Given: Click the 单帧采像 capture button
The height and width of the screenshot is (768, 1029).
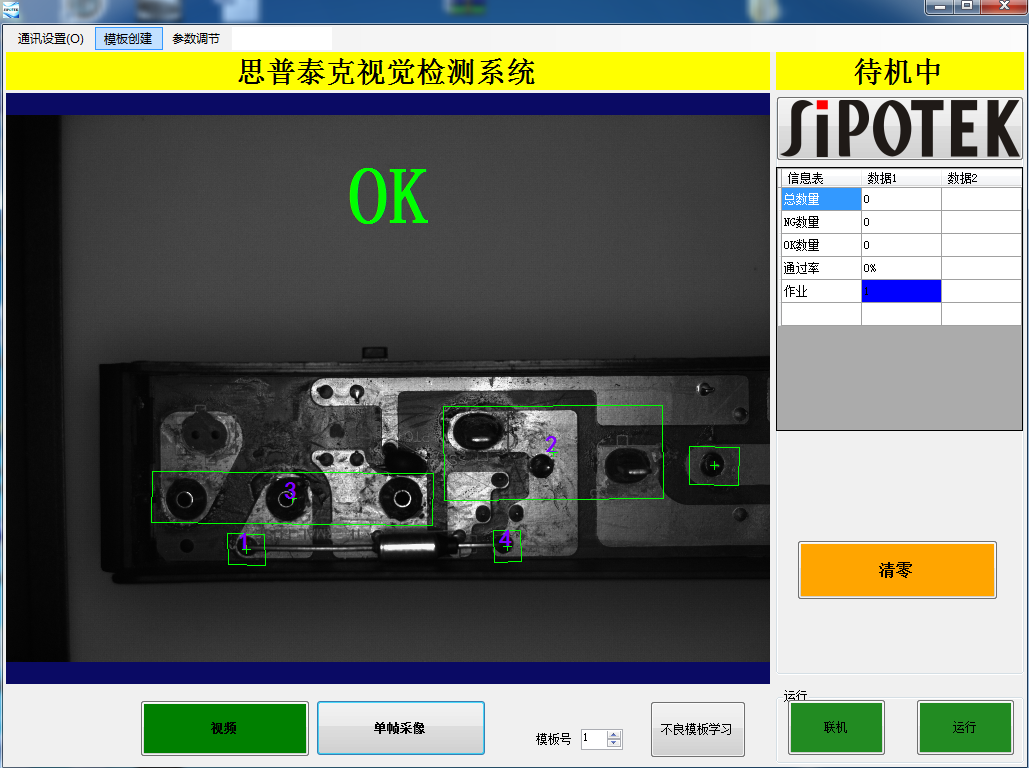Looking at the screenshot, I should coord(400,728).
